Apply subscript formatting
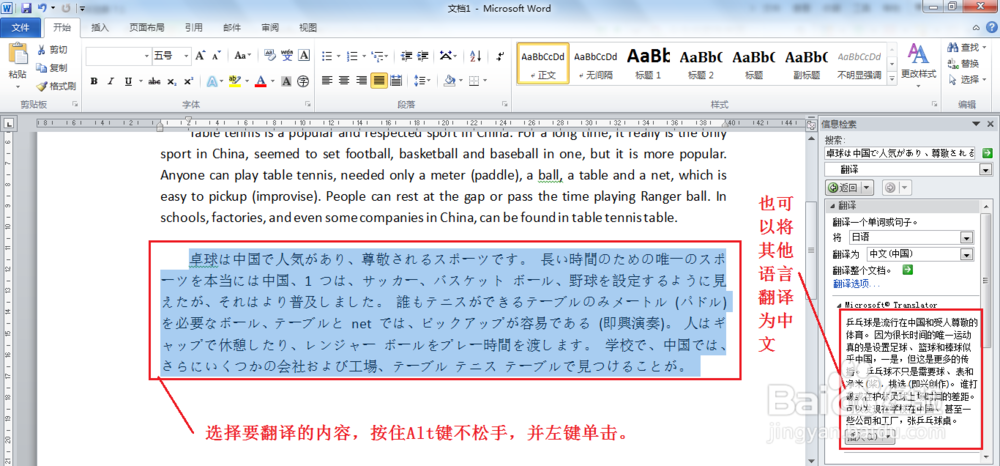Image resolution: width=1000 pixels, height=466 pixels. [172, 82]
